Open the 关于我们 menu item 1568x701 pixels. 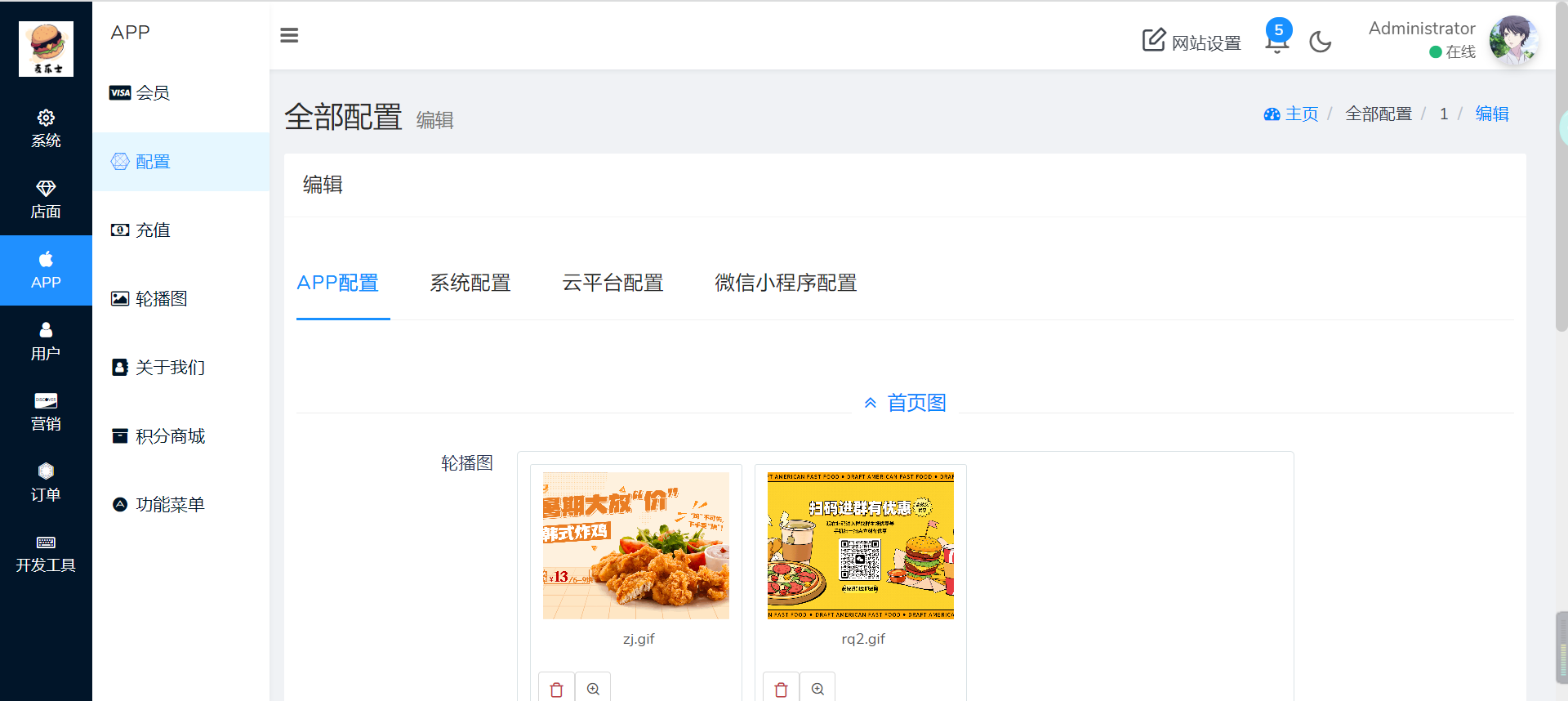pyautogui.click(x=180, y=368)
